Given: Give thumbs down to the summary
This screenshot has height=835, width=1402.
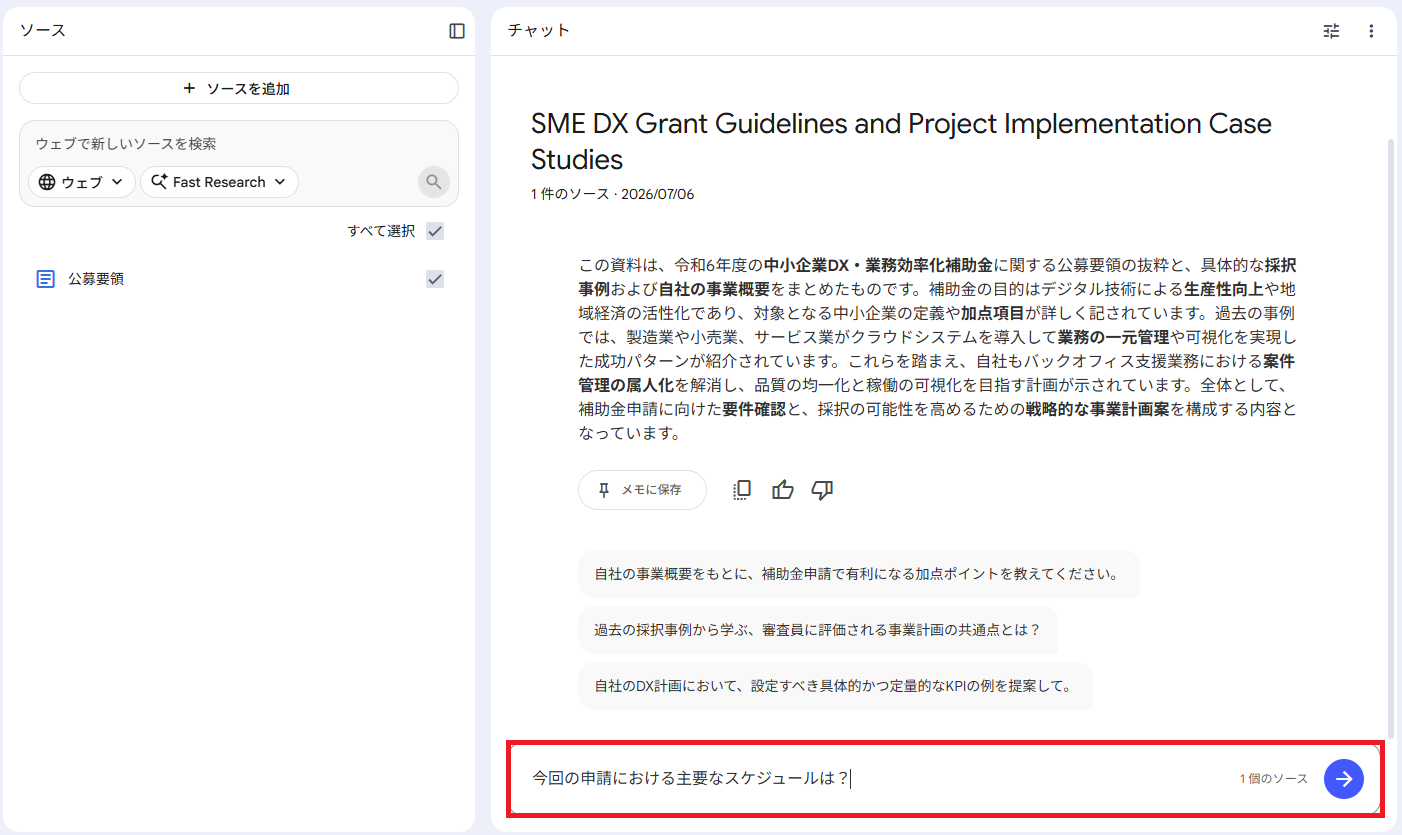Looking at the screenshot, I should tap(823, 490).
